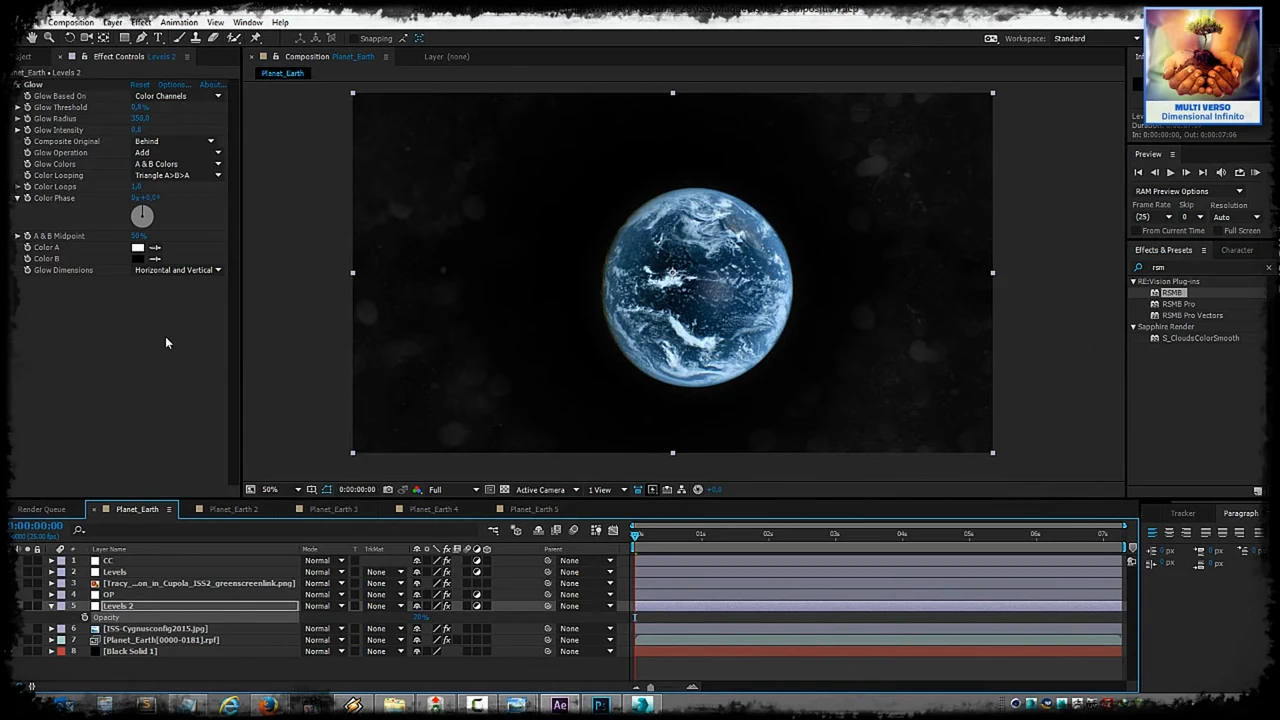The width and height of the screenshot is (1280, 720).
Task: Click Reset for the Glow effect
Action: point(140,84)
